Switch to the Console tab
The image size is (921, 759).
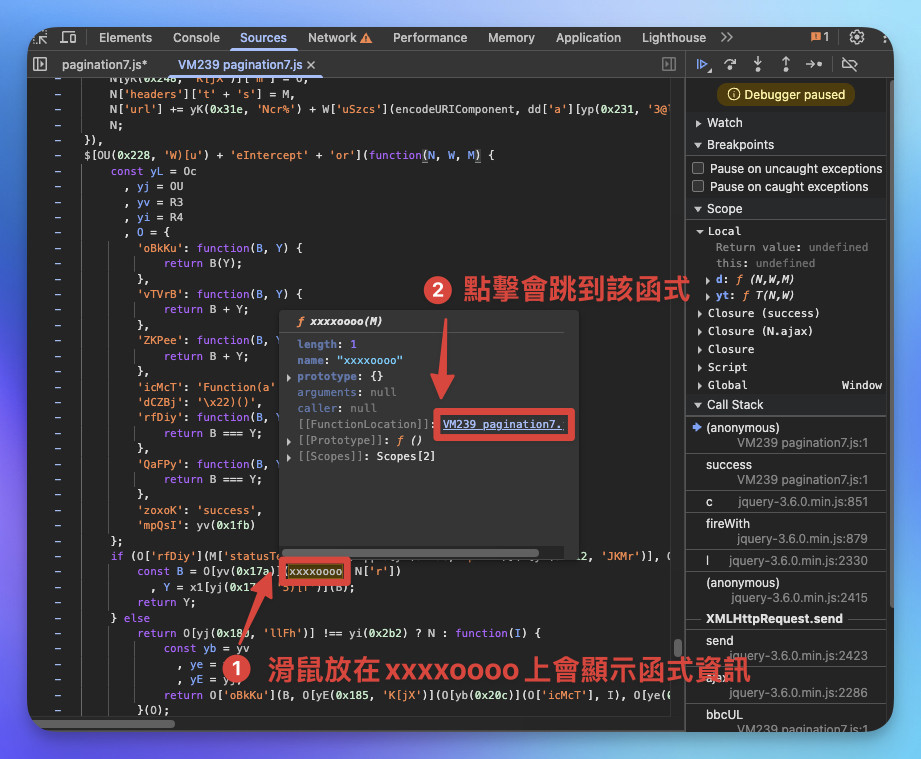(x=196, y=38)
